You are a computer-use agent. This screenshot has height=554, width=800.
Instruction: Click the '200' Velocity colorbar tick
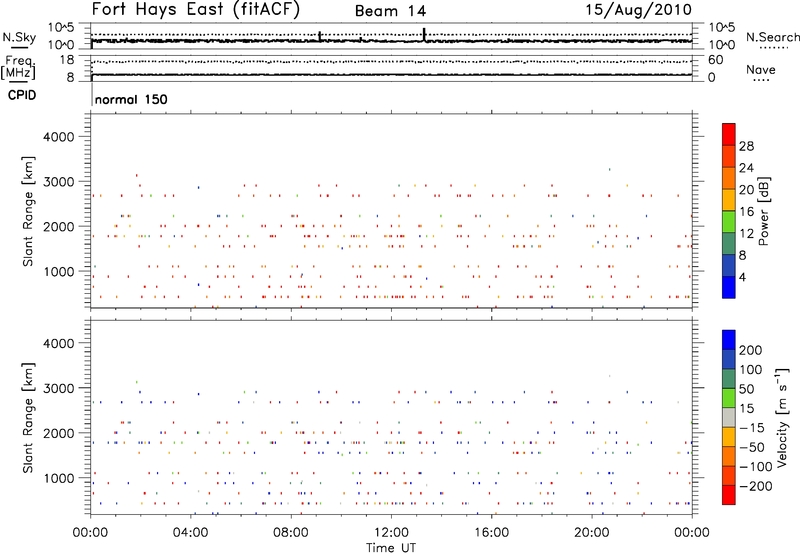751,350
